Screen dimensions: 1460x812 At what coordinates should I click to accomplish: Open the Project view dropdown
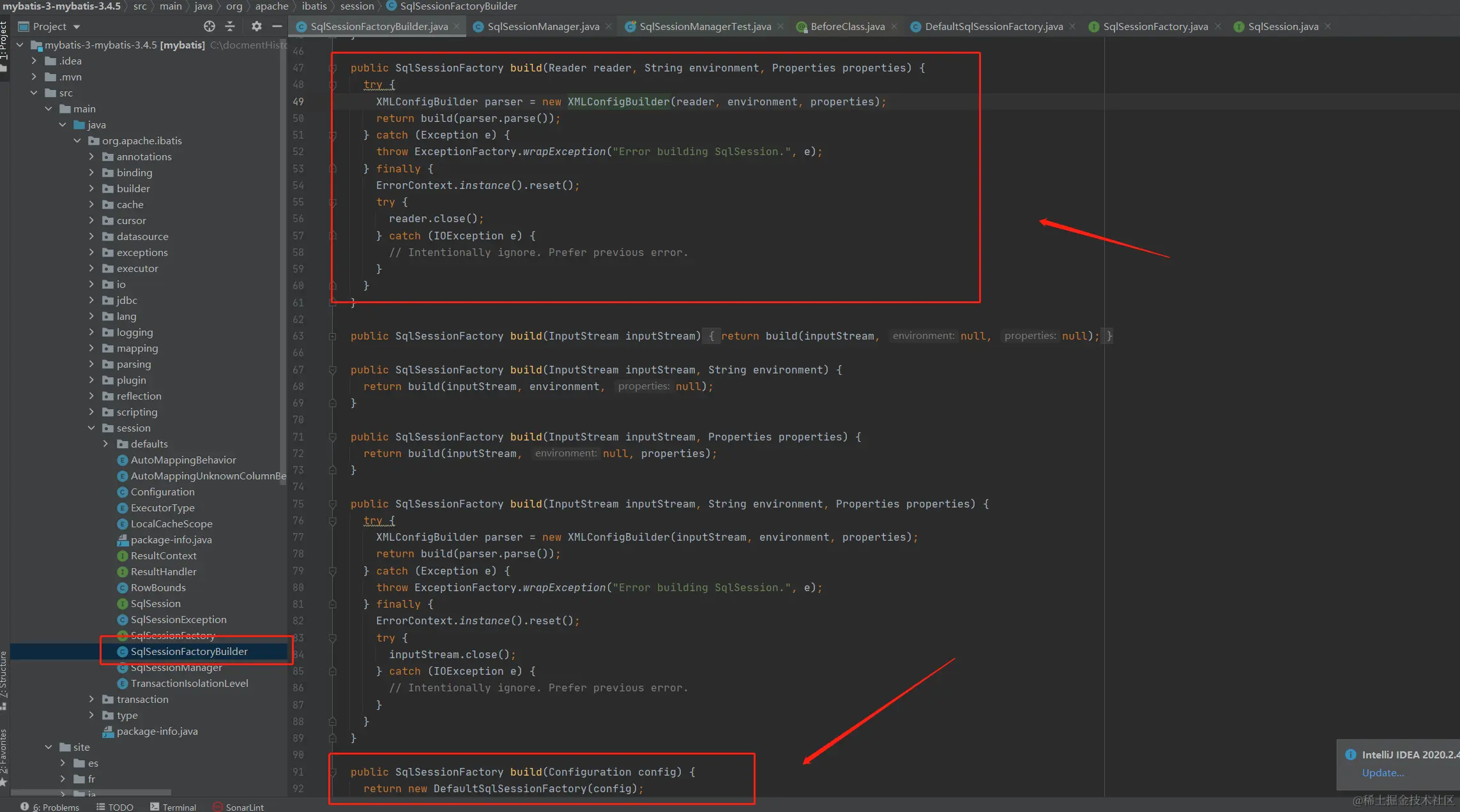click(77, 27)
